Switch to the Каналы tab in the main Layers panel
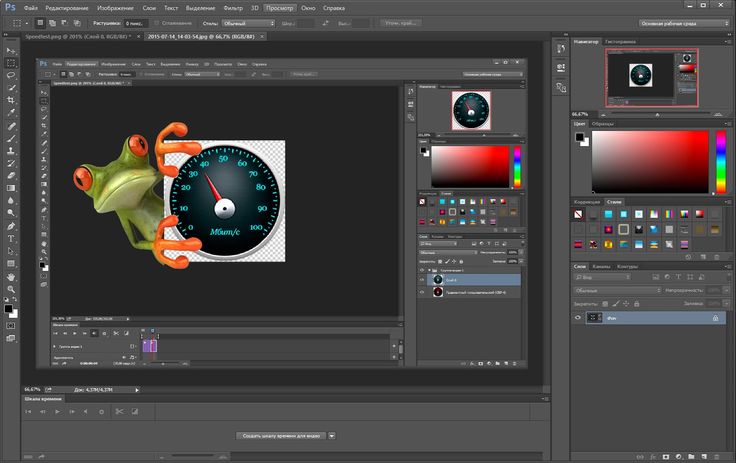Screen dimensions: 736x463 coord(601,266)
